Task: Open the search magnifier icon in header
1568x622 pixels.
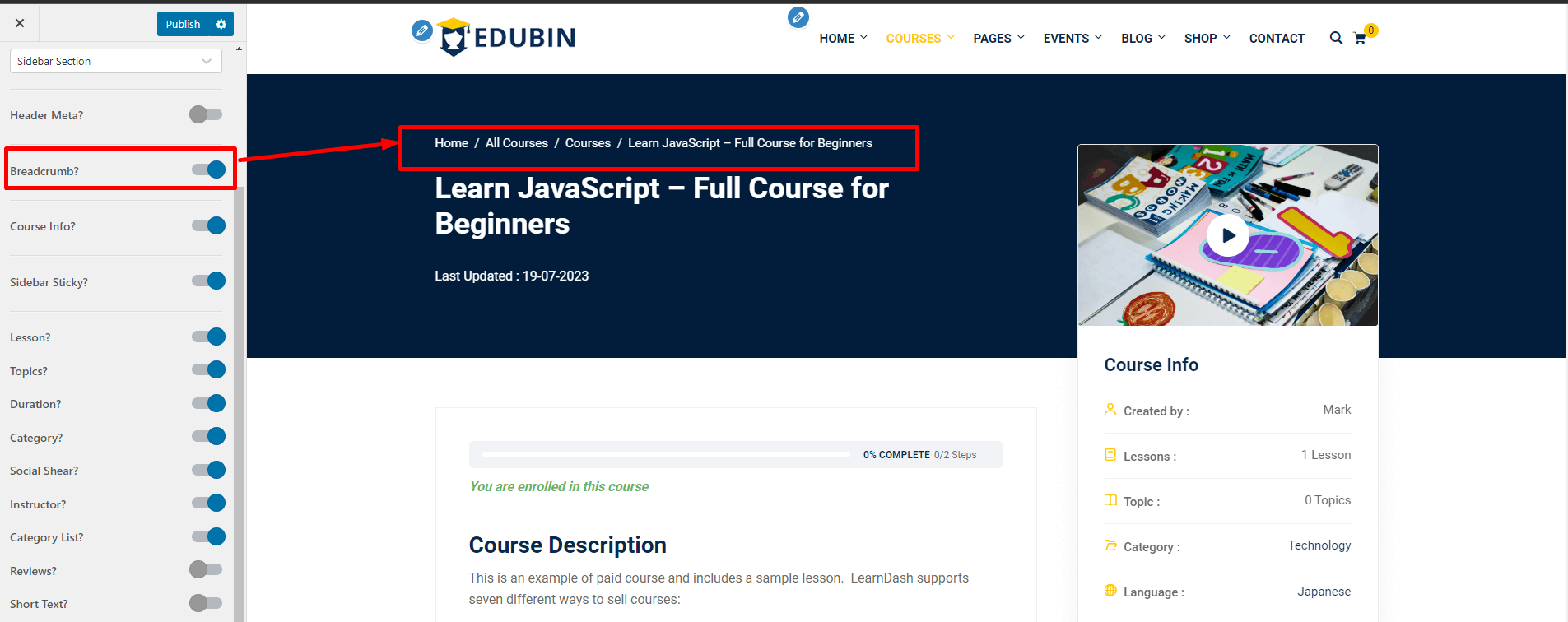Action: (x=1336, y=38)
